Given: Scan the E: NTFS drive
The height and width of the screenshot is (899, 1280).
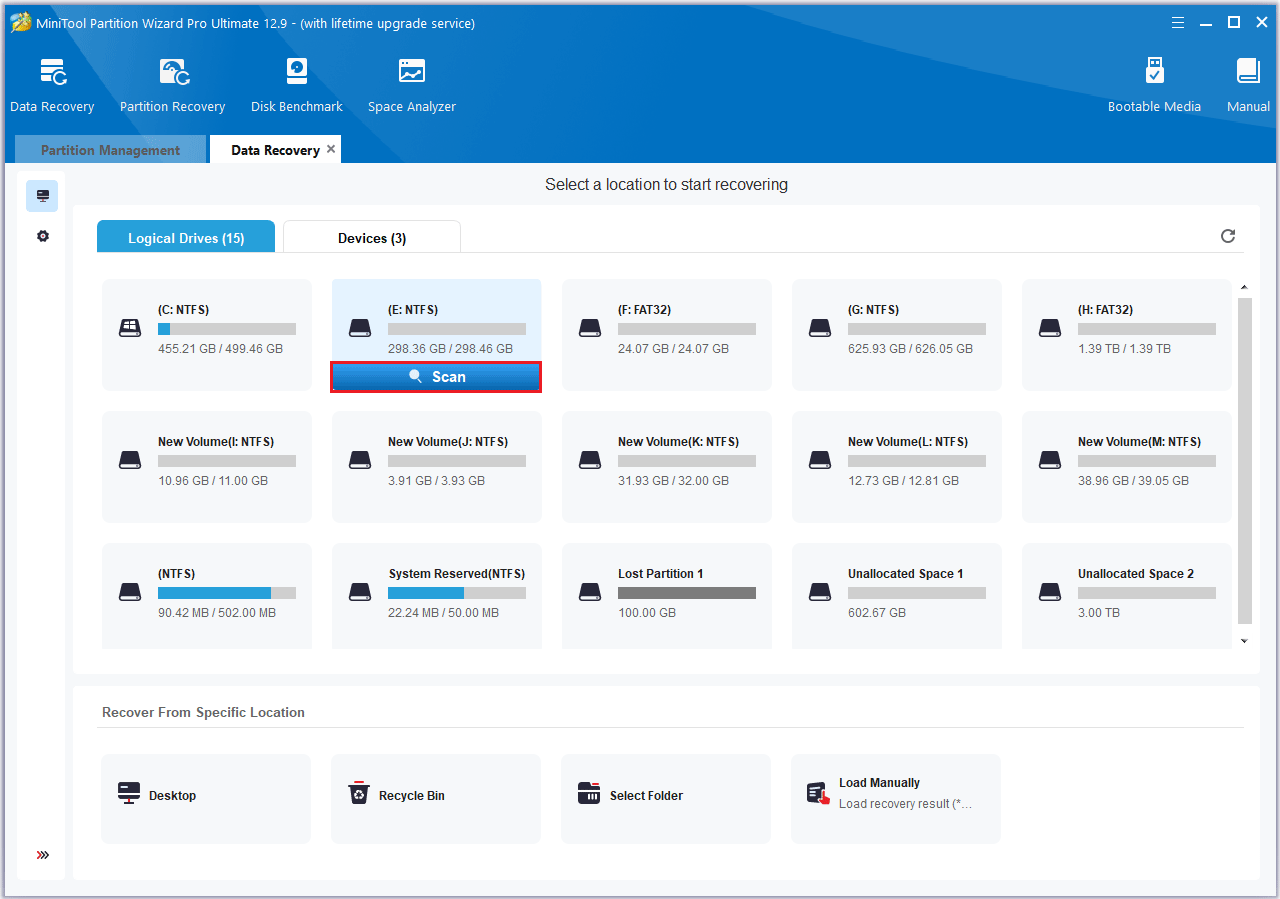Looking at the screenshot, I should click(x=436, y=377).
